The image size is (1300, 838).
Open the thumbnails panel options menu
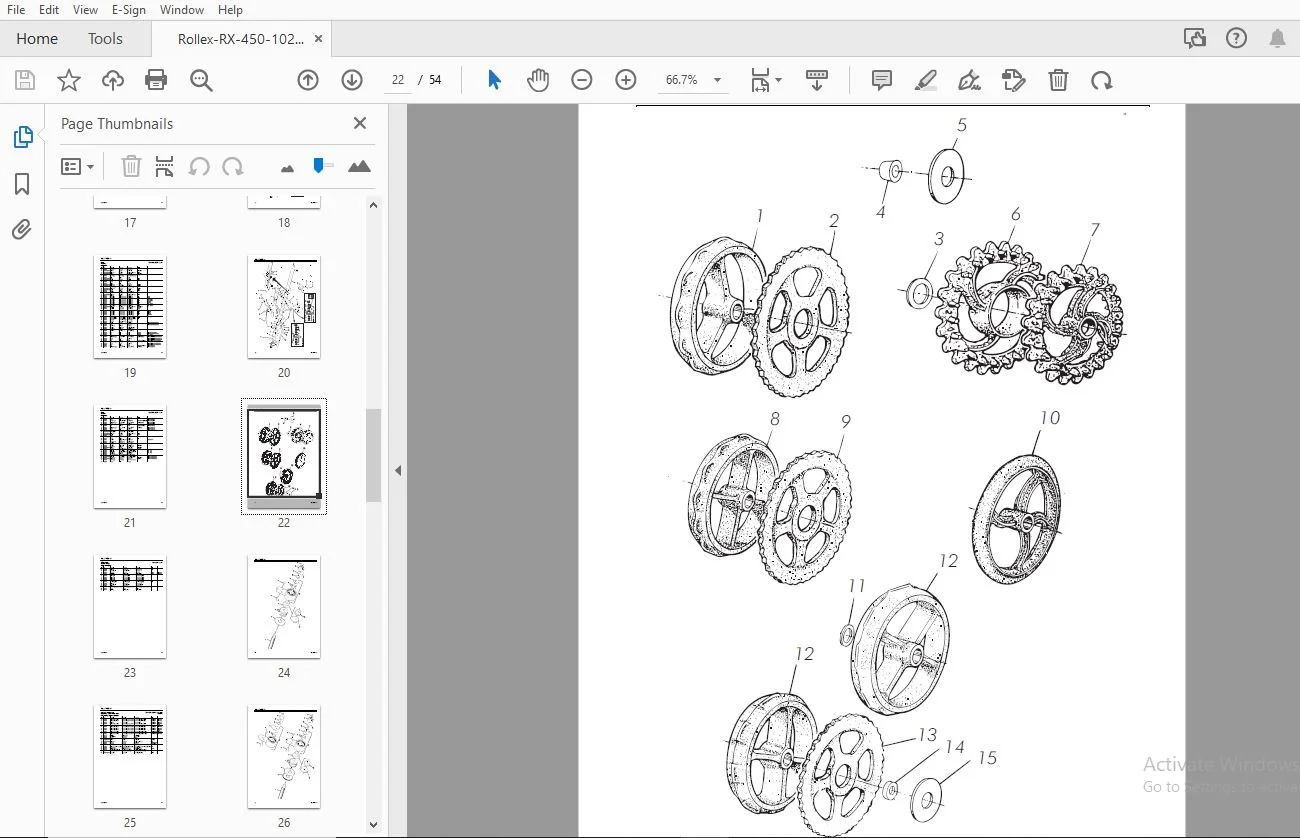(78, 167)
